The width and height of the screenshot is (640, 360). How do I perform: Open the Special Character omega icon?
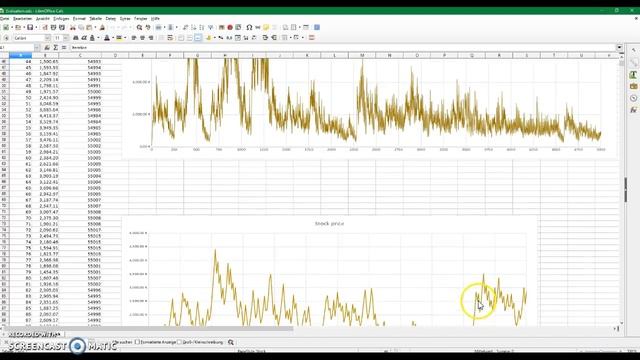[249, 27]
